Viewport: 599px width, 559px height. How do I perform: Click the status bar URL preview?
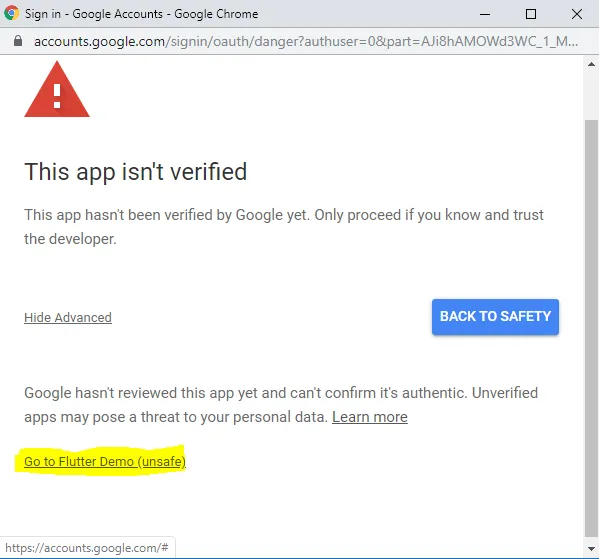pyautogui.click(x=87, y=548)
